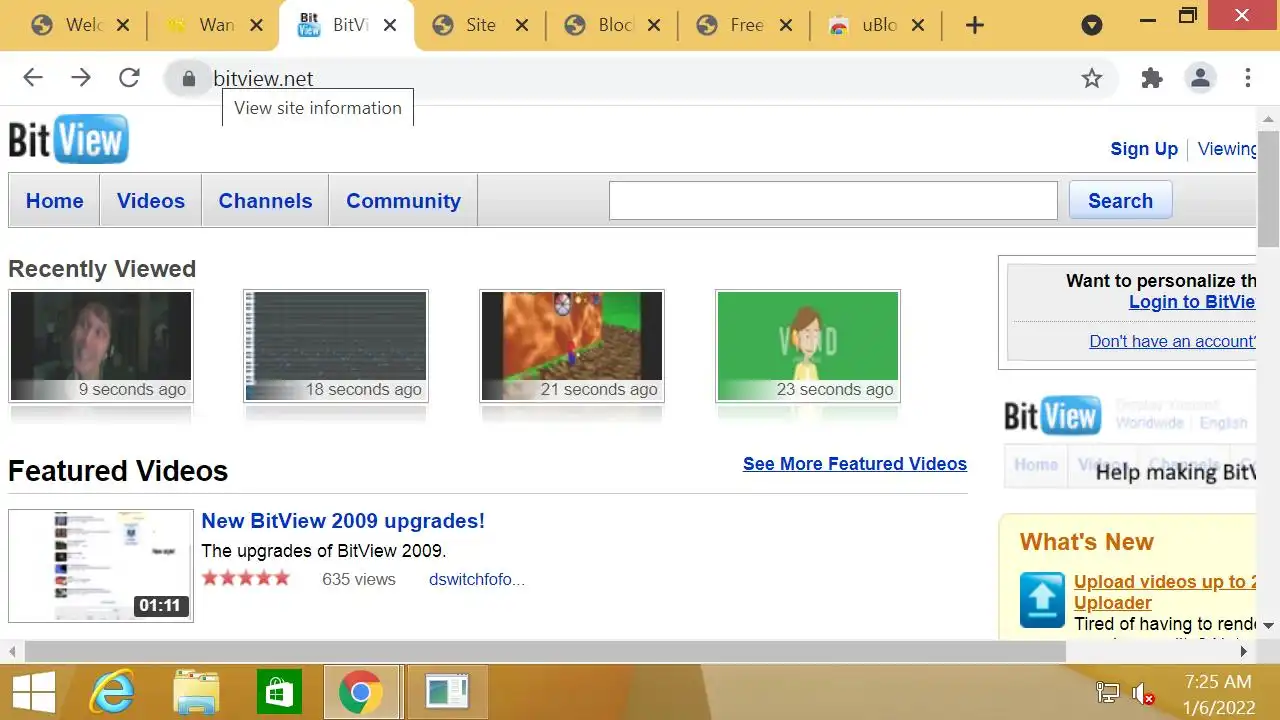1280x720 pixels.
Task: Click the vertical scrollbar thumb
Action: pyautogui.click(x=1268, y=188)
